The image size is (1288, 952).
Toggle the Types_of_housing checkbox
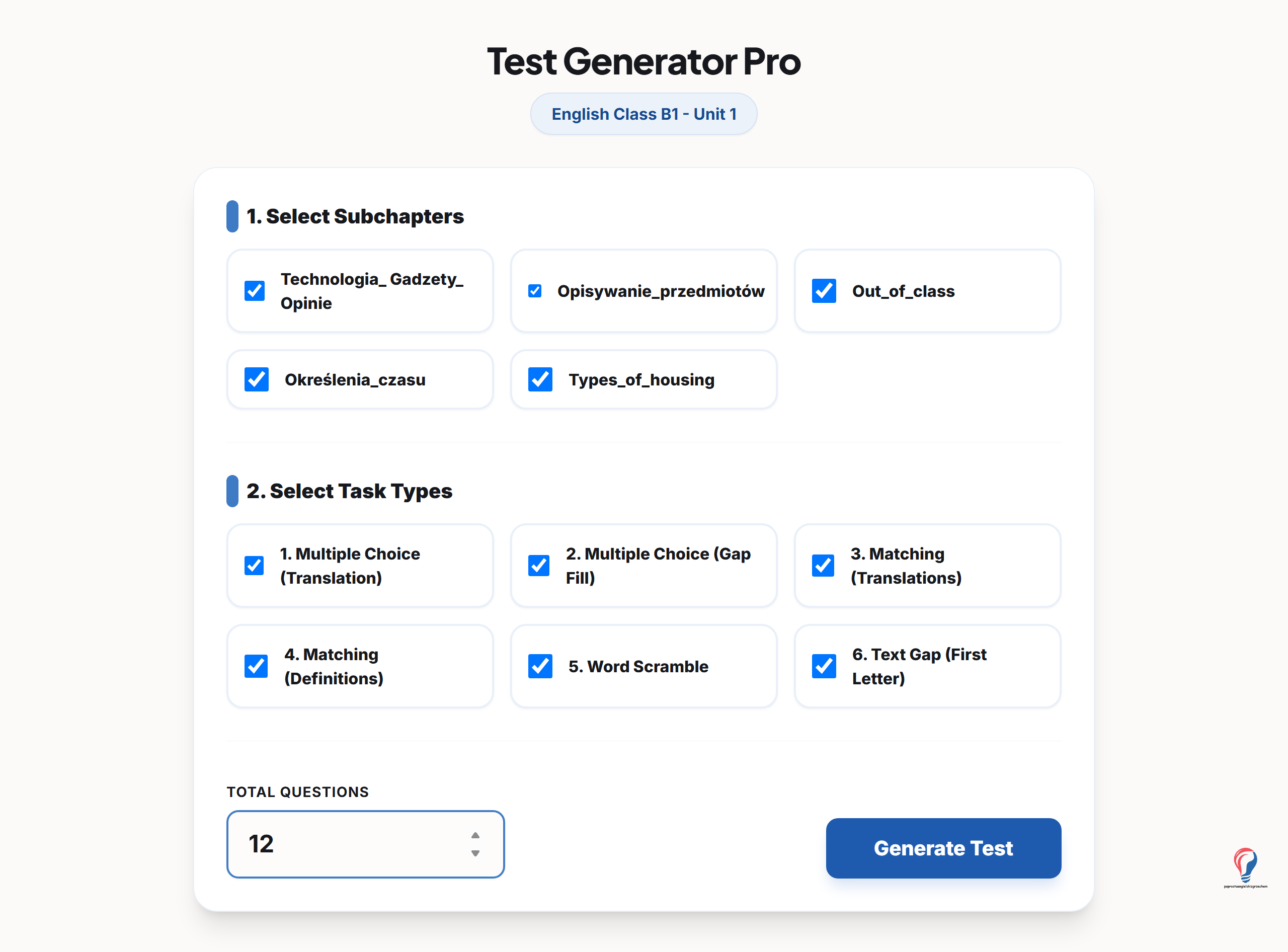540,380
